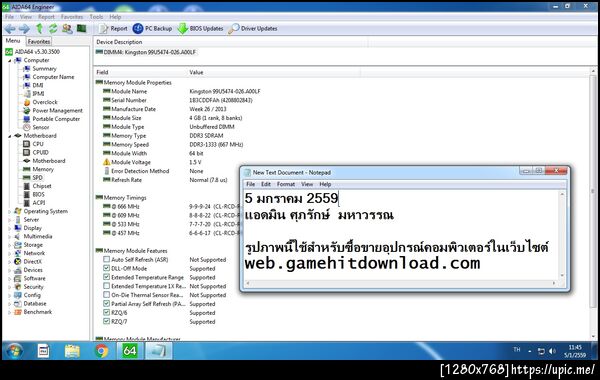
Task: Select Computer Name tree item
Action: (49, 77)
